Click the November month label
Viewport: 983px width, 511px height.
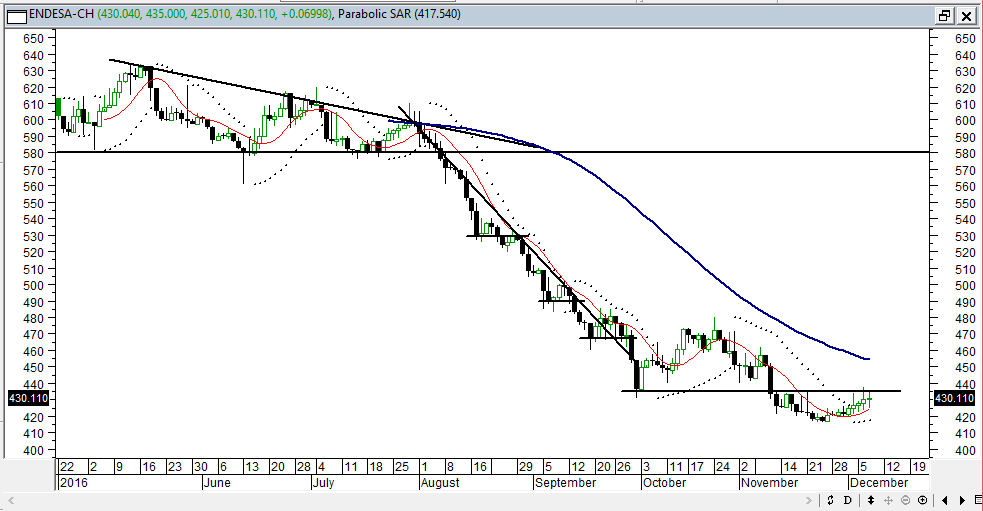[x=769, y=483]
